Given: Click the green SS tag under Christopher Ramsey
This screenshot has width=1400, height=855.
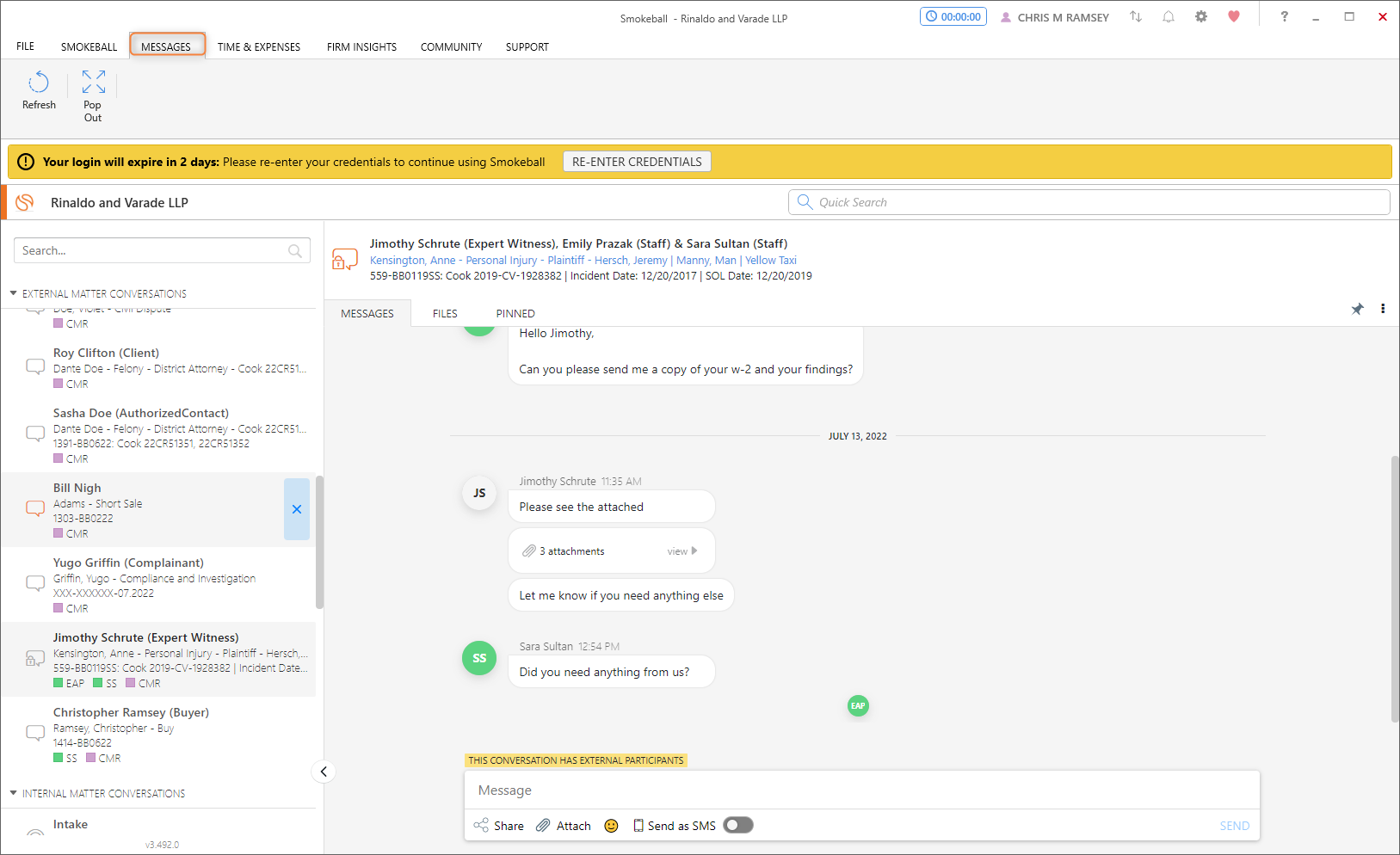Looking at the screenshot, I should point(65,759).
